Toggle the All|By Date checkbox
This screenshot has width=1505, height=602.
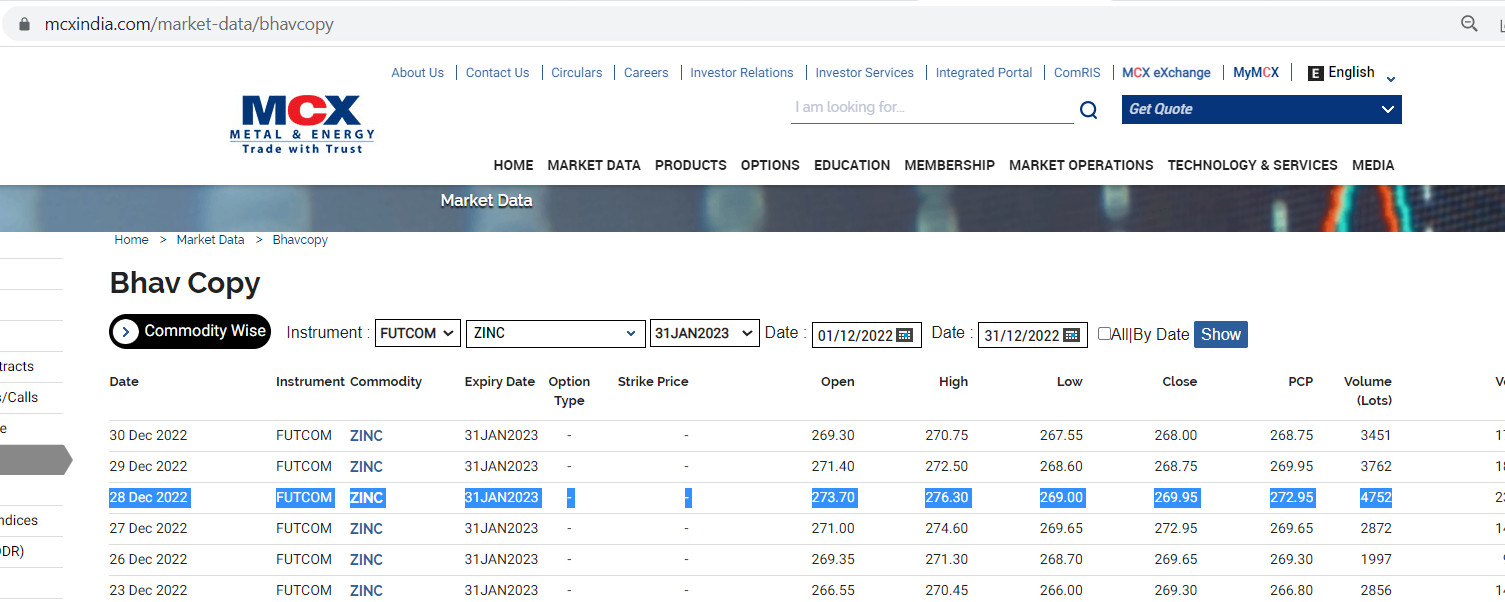pyautogui.click(x=1104, y=334)
